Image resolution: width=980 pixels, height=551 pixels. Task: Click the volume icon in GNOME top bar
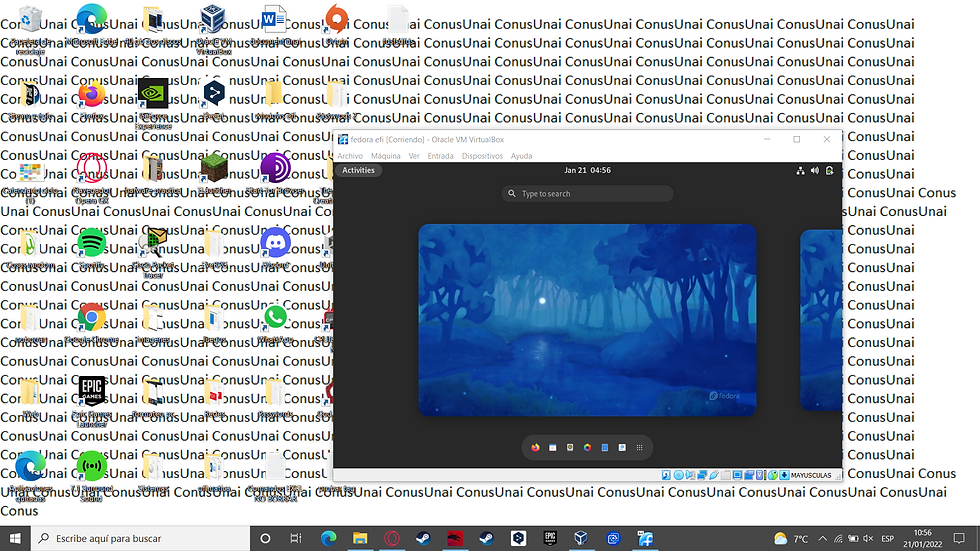click(814, 171)
